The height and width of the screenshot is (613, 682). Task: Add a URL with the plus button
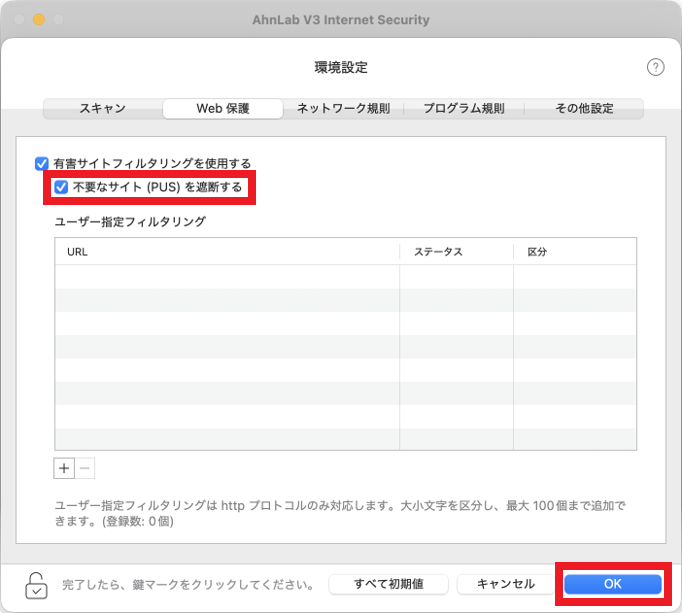[x=64, y=468]
